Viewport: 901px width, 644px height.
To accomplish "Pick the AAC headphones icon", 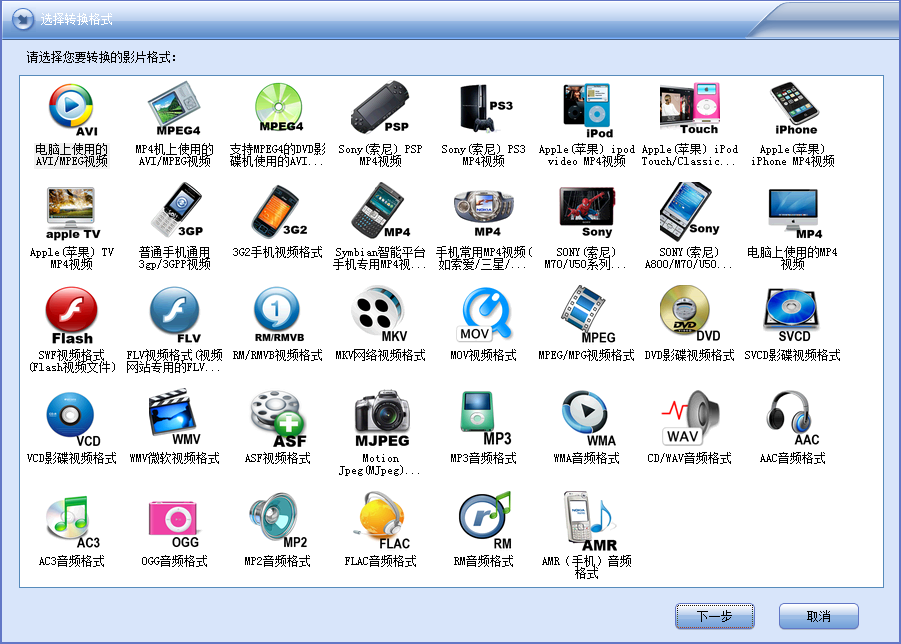I will click(794, 418).
